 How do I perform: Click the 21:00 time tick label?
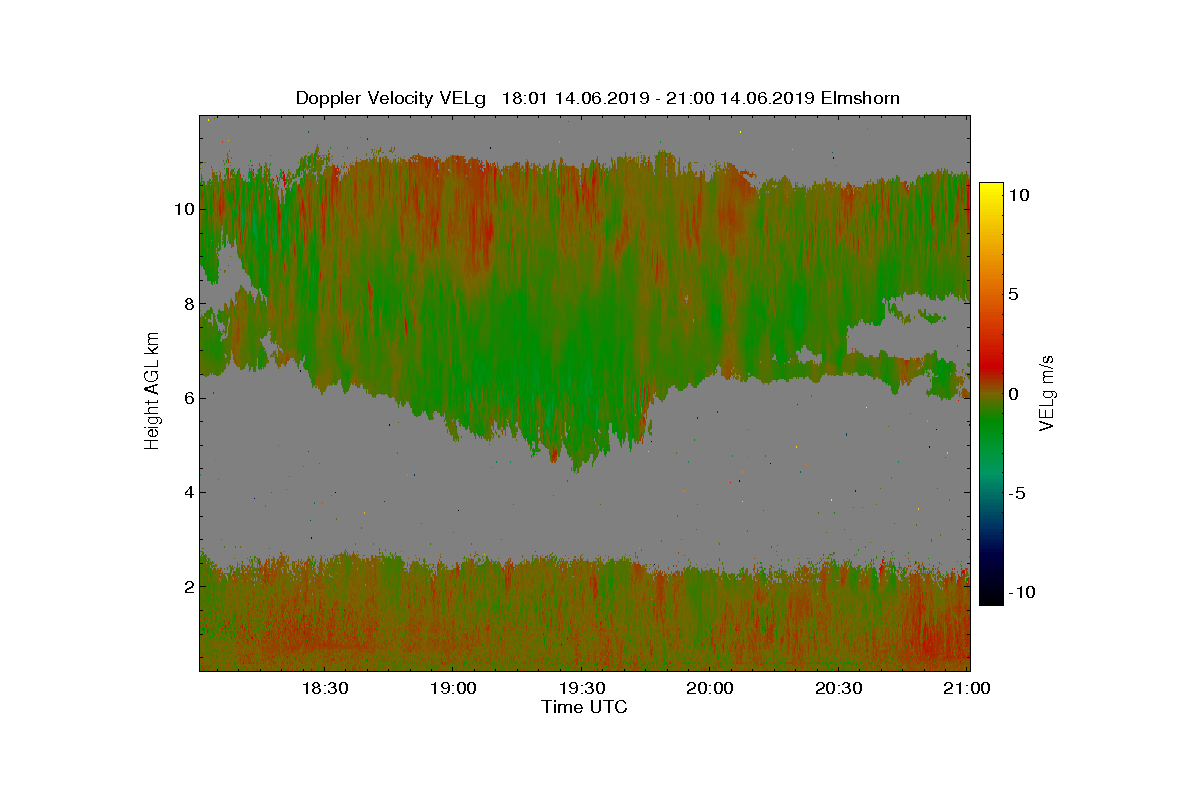coord(968,688)
